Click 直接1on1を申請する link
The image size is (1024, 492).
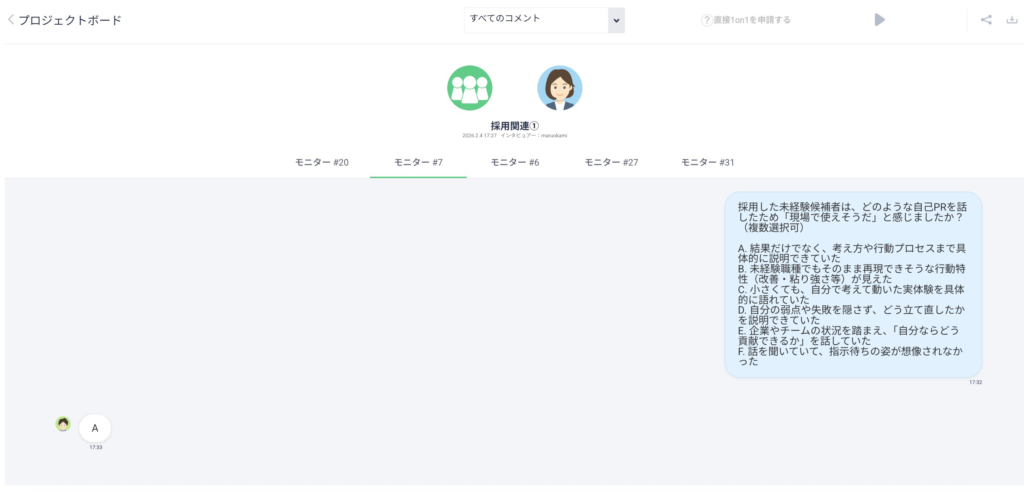coord(752,20)
